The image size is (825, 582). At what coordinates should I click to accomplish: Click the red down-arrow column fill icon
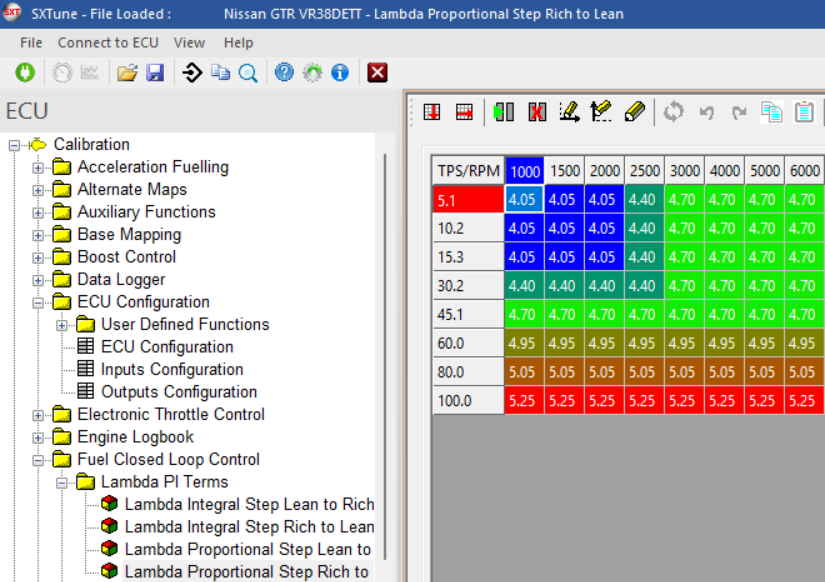point(432,112)
